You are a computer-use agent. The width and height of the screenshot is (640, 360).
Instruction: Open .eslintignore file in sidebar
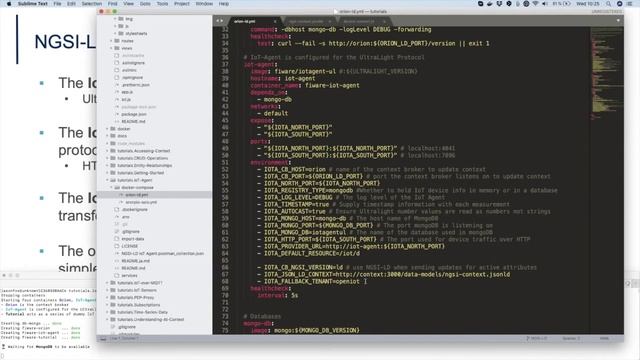tap(133, 63)
